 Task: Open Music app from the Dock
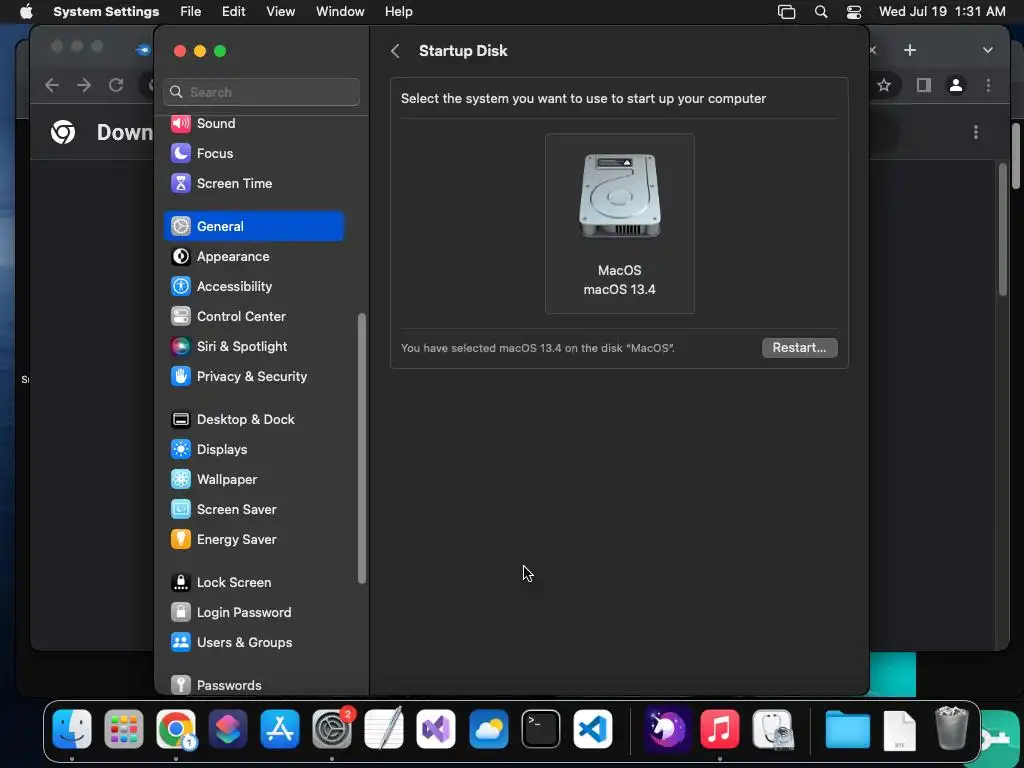720,729
